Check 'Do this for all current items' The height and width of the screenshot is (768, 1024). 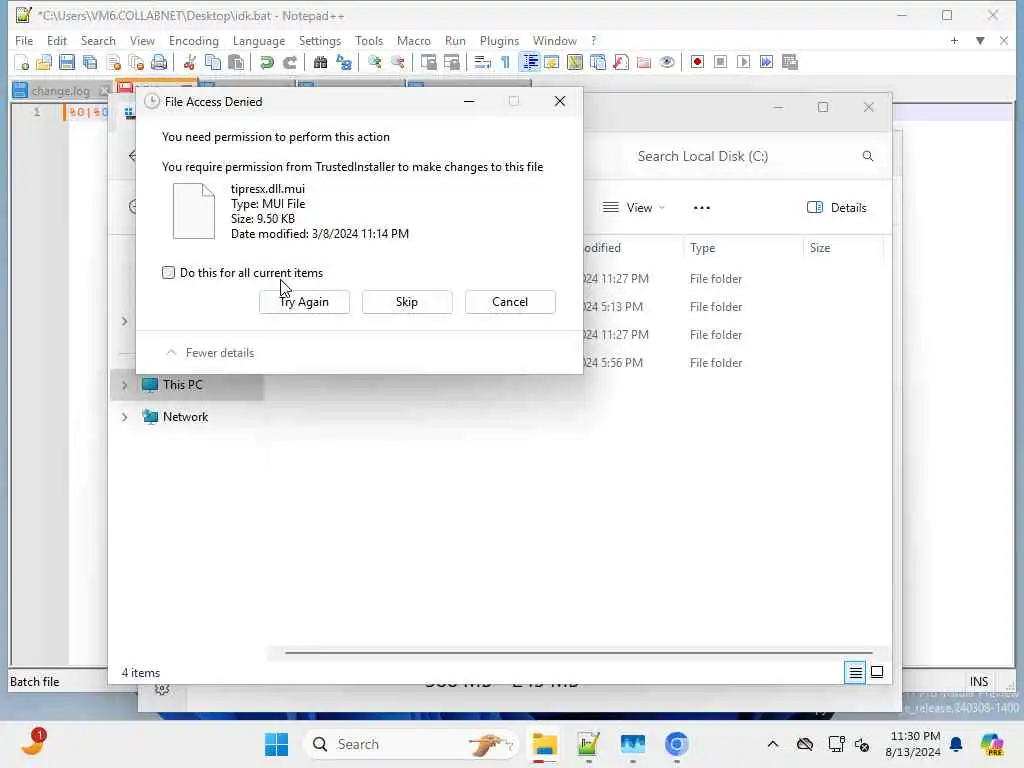coord(168,273)
